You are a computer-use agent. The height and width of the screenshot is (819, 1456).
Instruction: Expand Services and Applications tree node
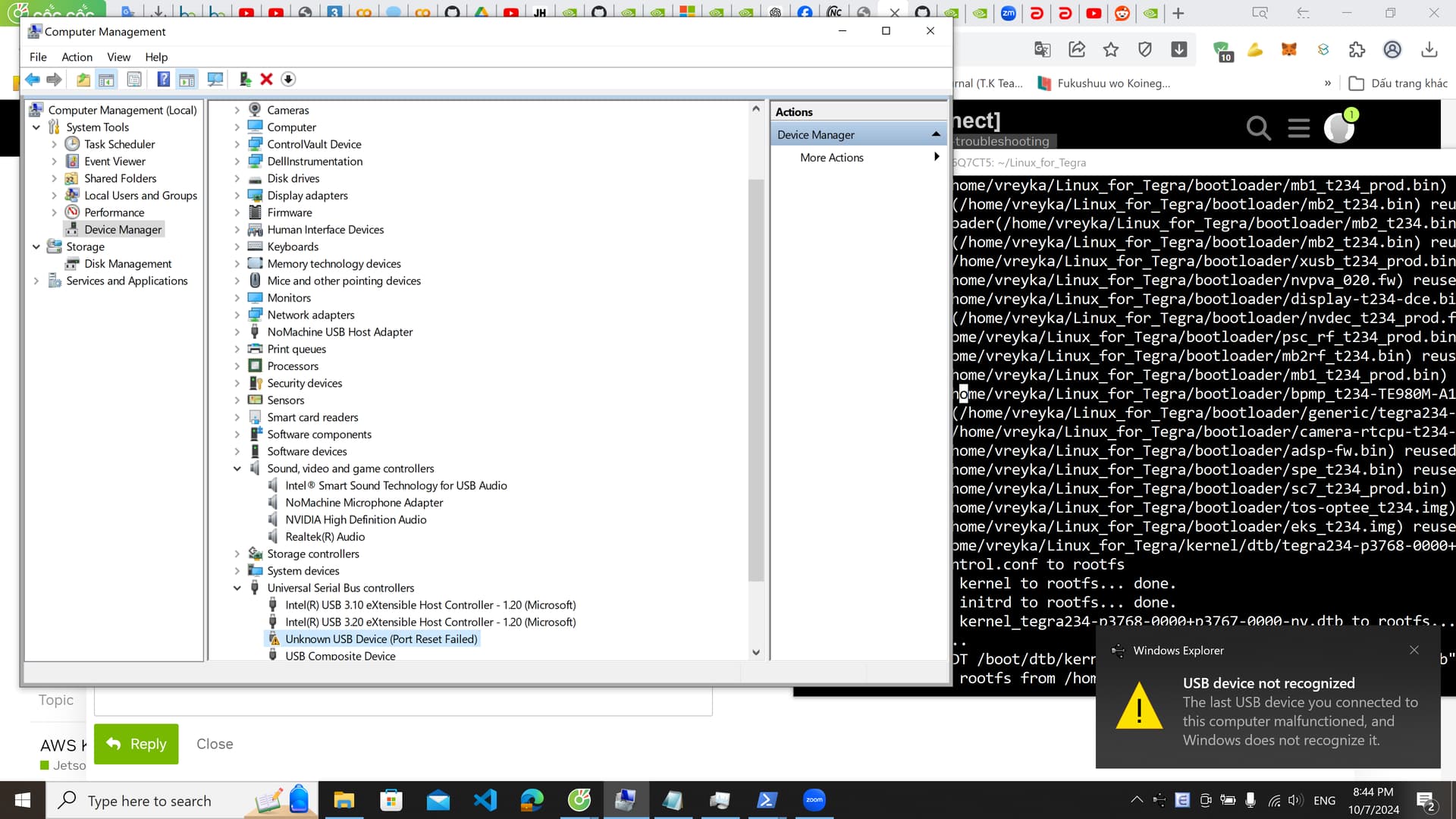(x=36, y=281)
